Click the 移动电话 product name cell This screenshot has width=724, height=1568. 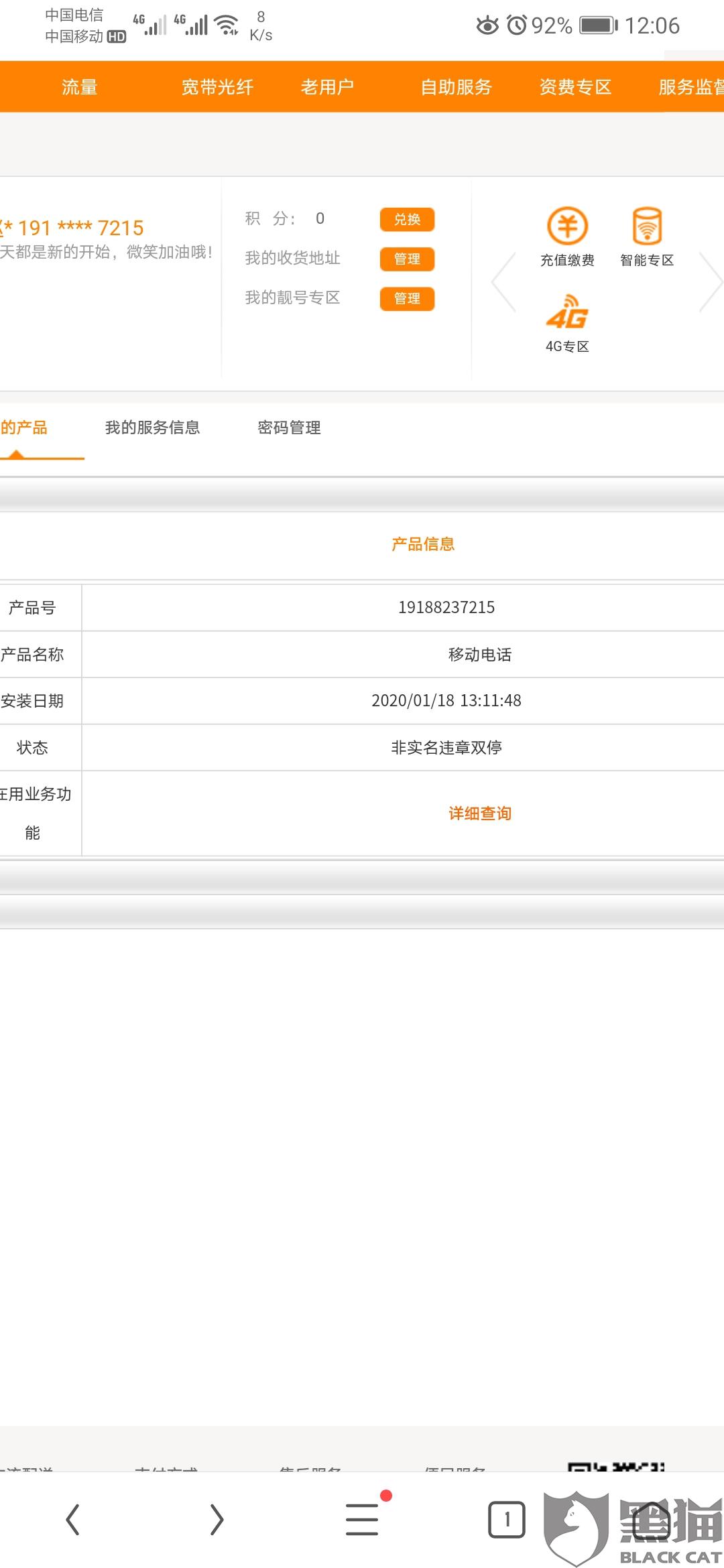[x=480, y=655]
